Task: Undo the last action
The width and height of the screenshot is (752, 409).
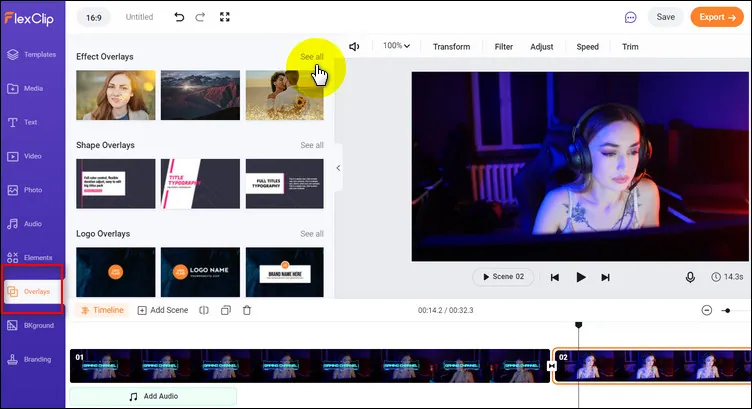Action: (x=179, y=17)
